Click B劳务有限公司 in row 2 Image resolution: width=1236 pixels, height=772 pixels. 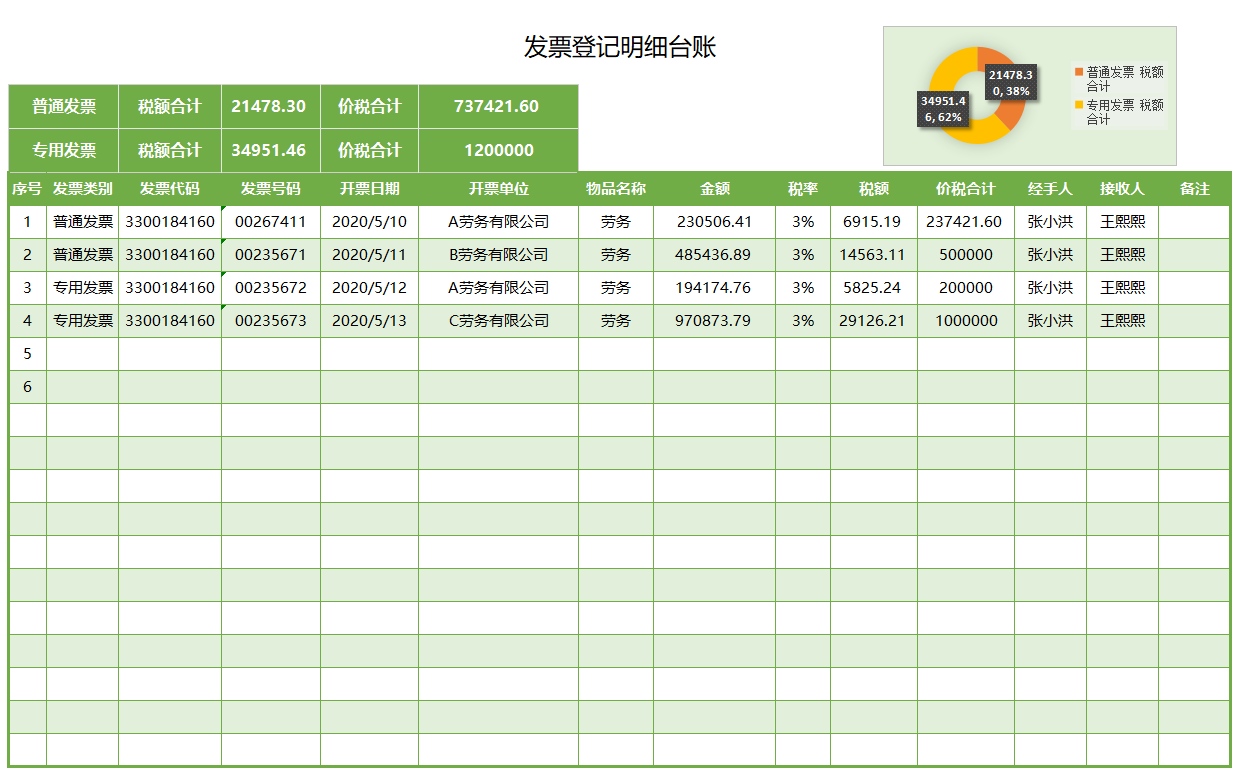(x=497, y=255)
